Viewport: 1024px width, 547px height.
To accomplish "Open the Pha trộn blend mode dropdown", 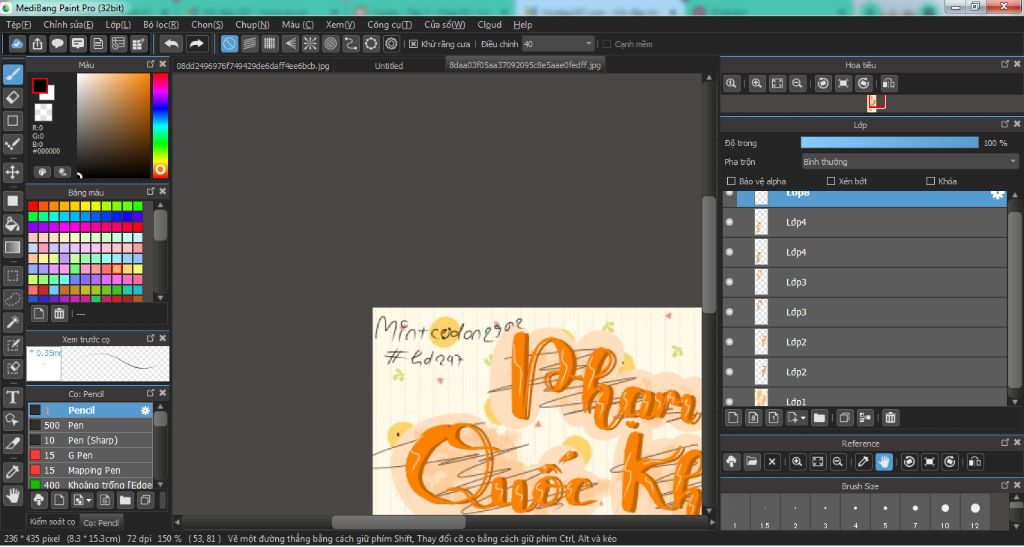I will [x=910, y=162].
